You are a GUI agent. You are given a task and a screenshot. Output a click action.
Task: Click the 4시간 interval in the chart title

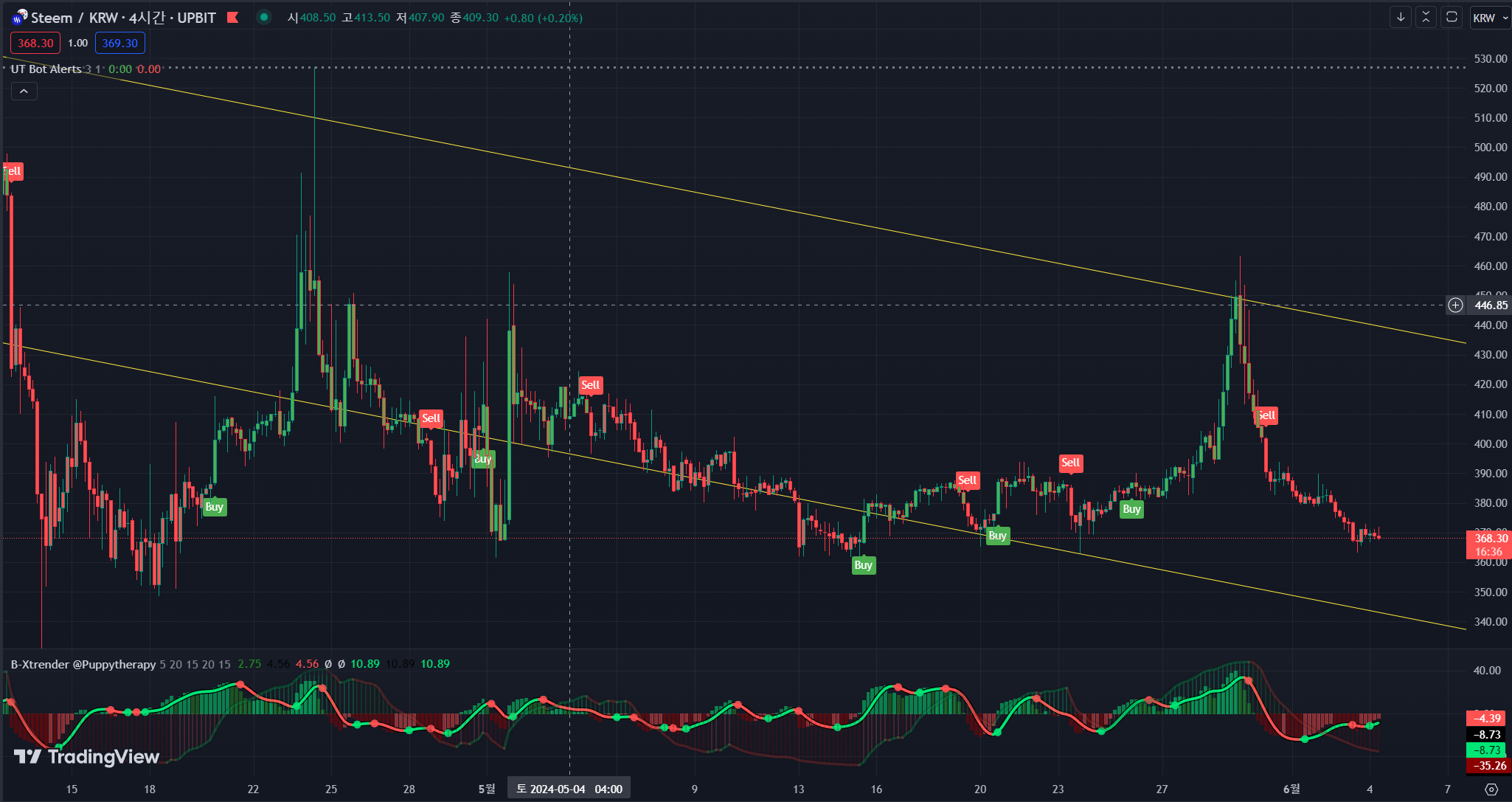[147, 17]
